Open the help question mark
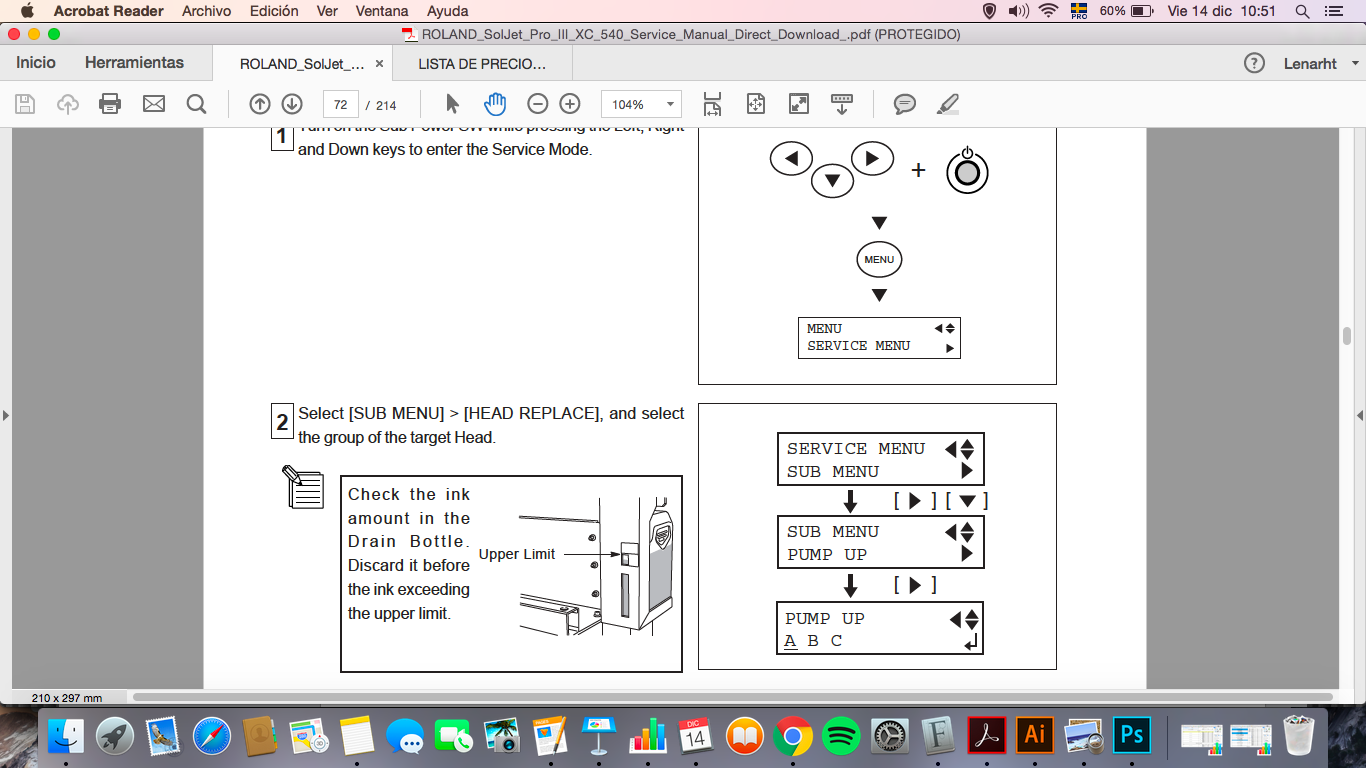Viewport: 1366px width, 768px height. [1254, 63]
